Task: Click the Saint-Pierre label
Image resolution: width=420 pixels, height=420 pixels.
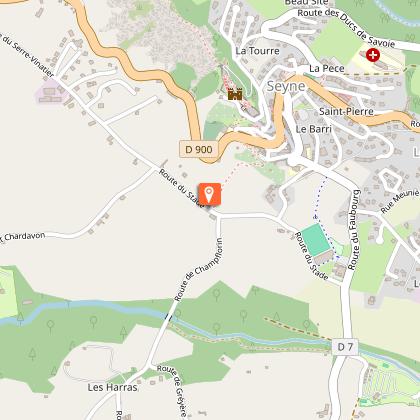Action: point(346,111)
